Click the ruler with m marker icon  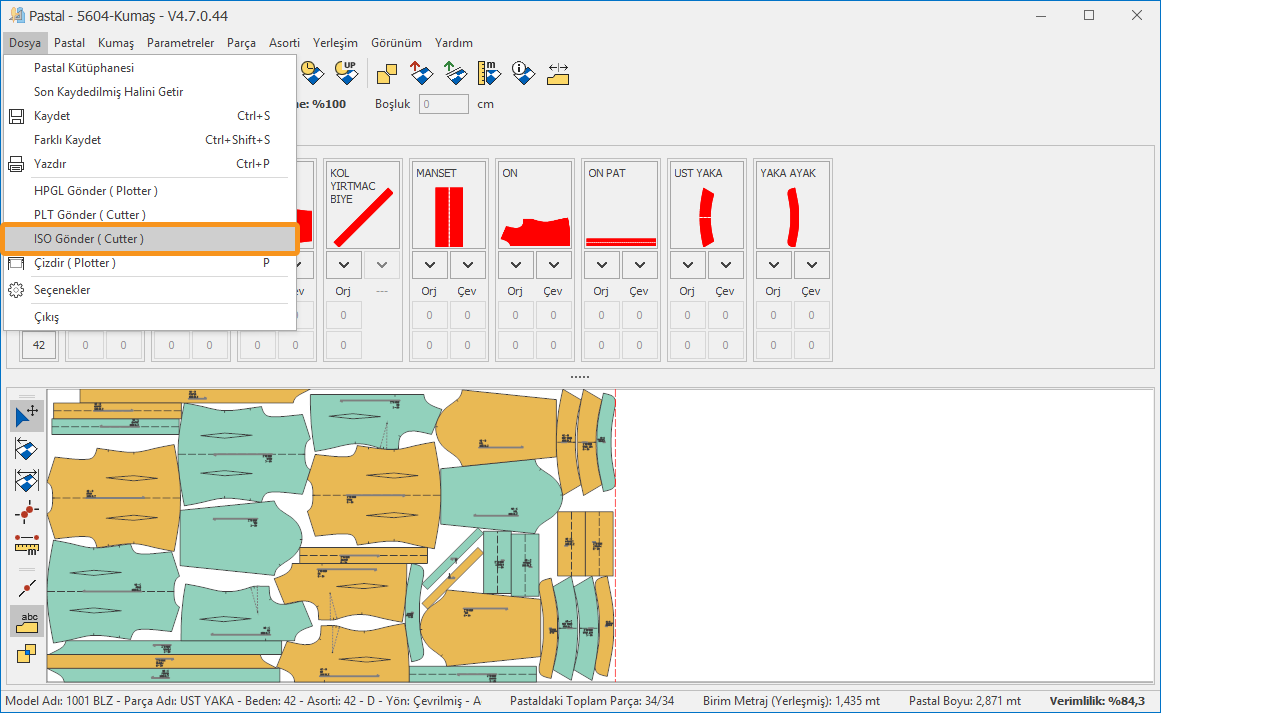(489, 73)
